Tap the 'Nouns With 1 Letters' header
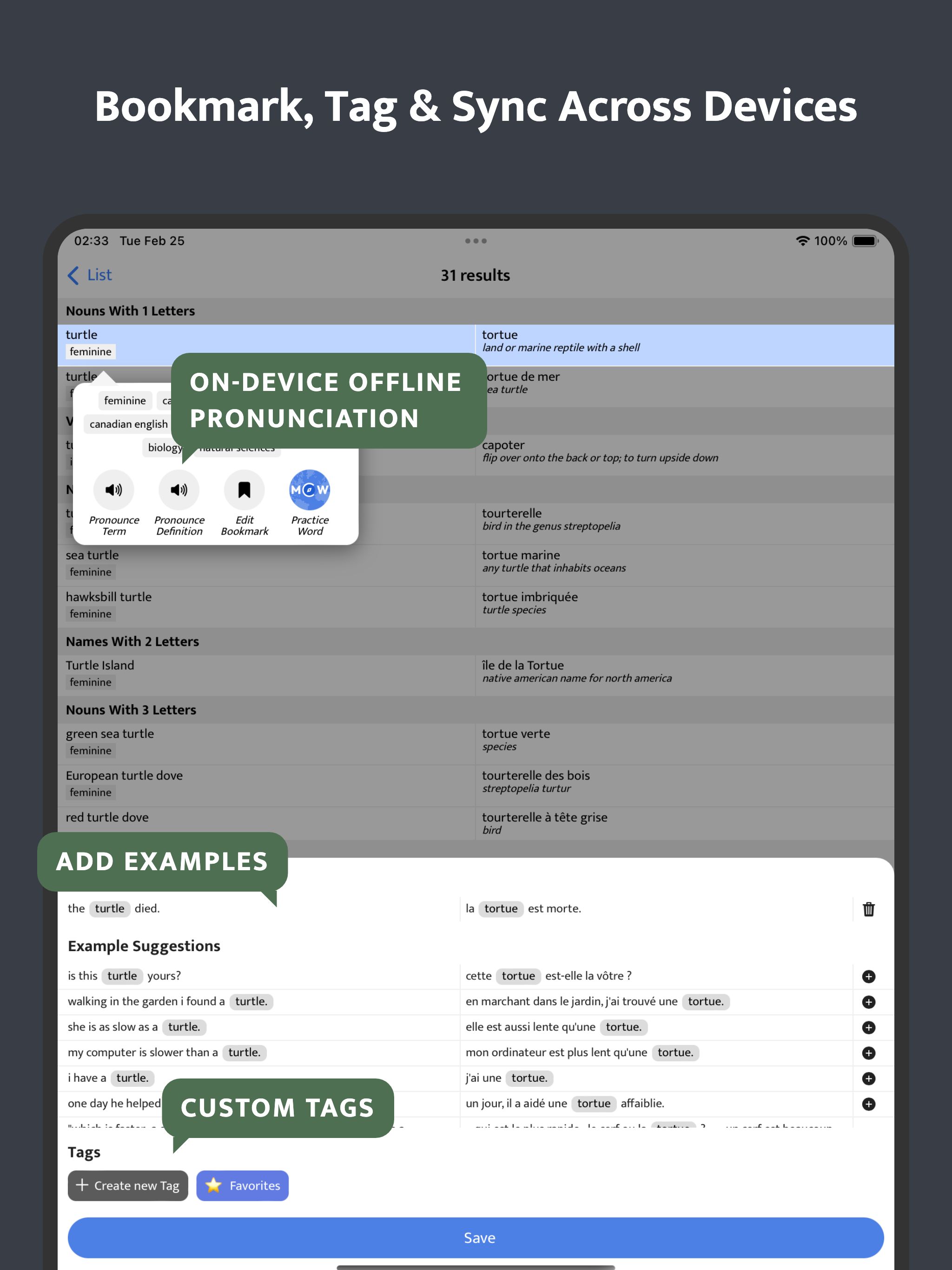 476,311
